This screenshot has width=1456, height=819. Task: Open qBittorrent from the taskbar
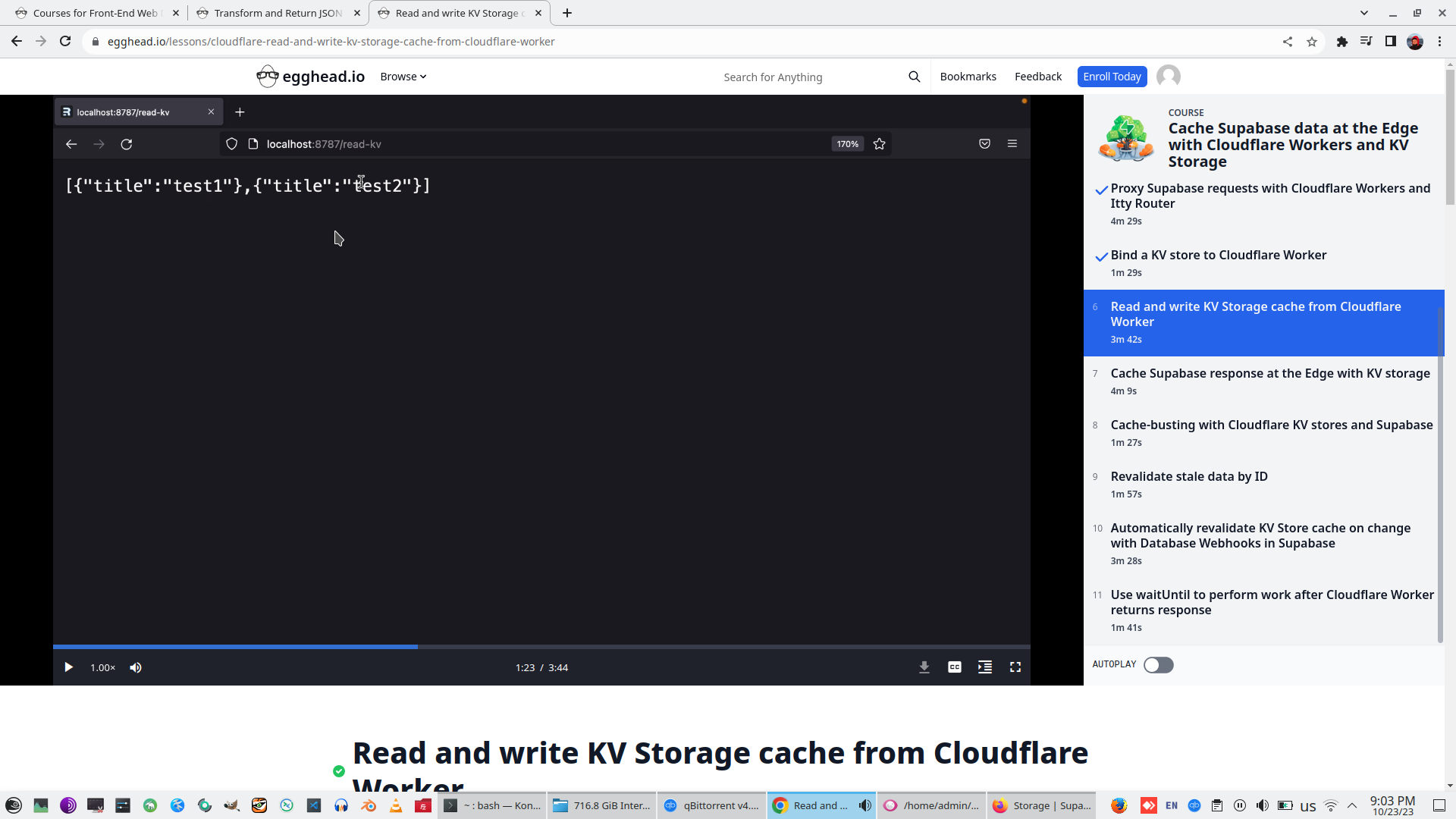tap(711, 805)
